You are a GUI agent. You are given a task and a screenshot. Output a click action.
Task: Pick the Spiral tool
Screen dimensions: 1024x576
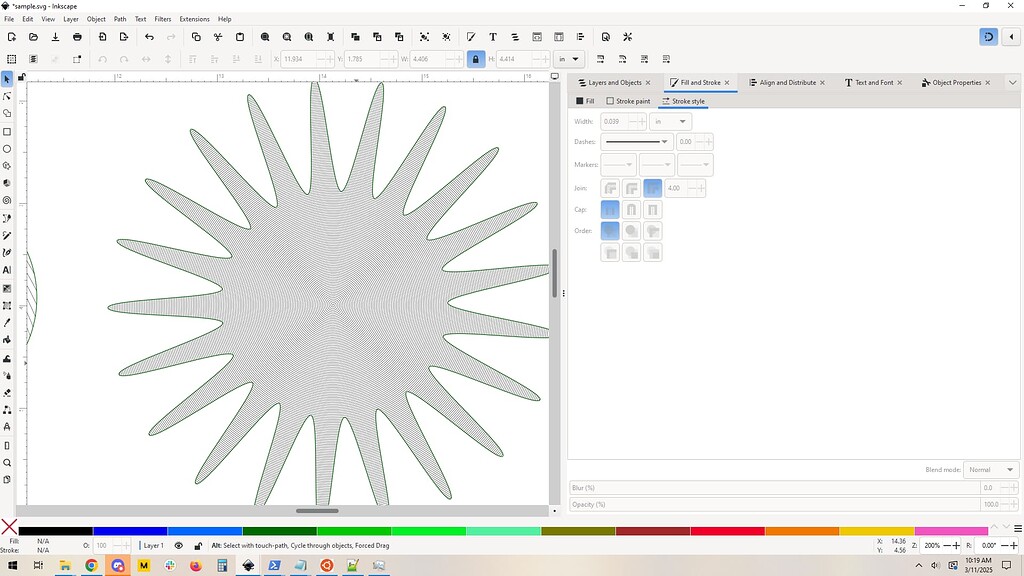(x=7, y=200)
